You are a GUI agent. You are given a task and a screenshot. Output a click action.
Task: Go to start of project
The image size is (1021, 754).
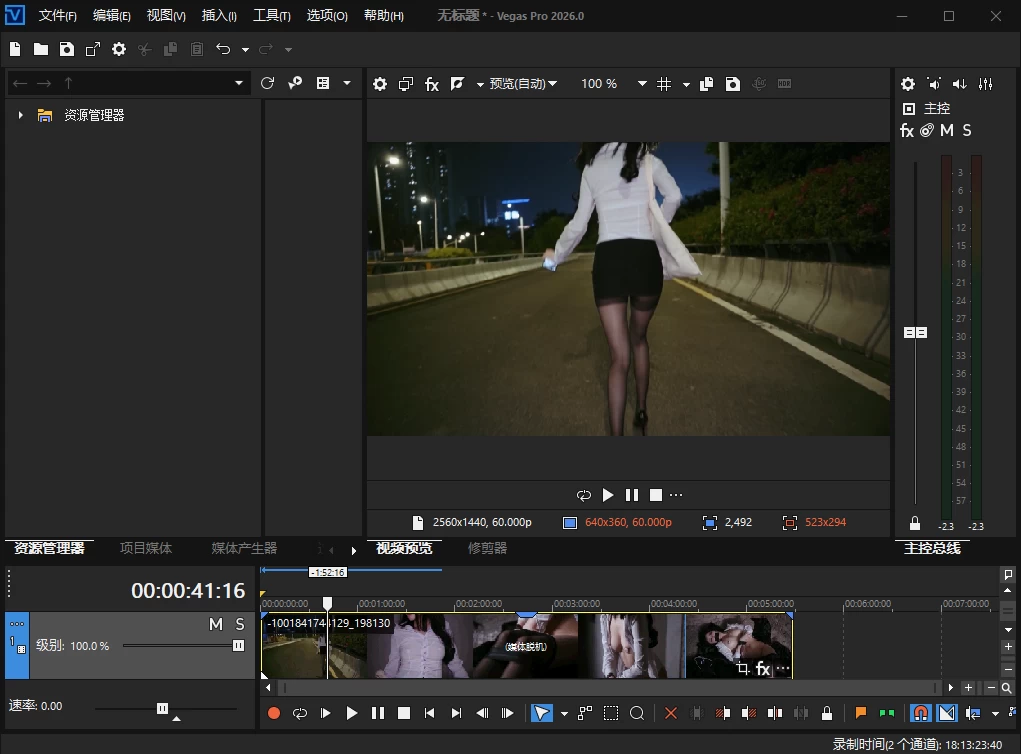click(429, 714)
